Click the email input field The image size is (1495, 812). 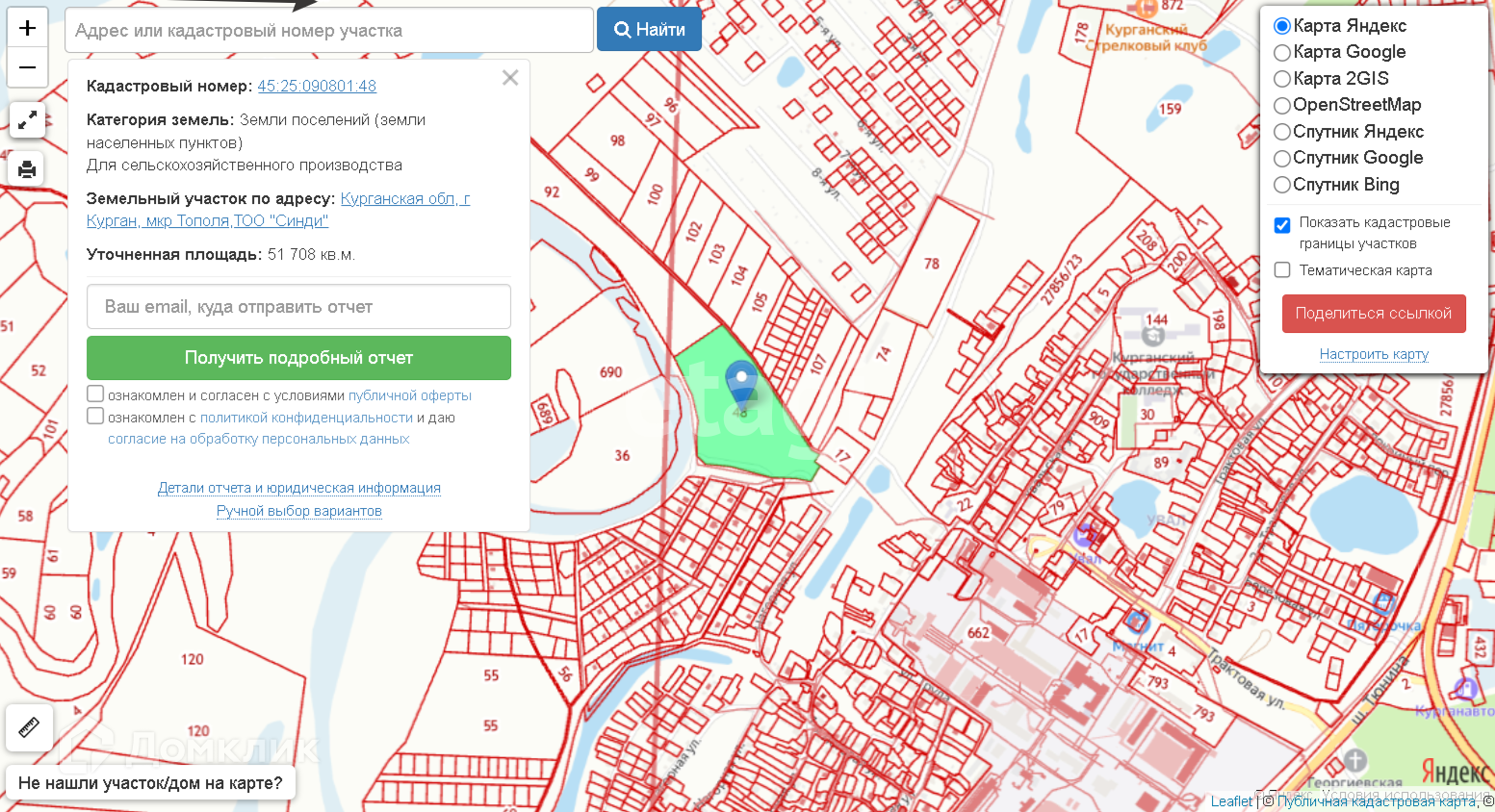click(x=298, y=307)
